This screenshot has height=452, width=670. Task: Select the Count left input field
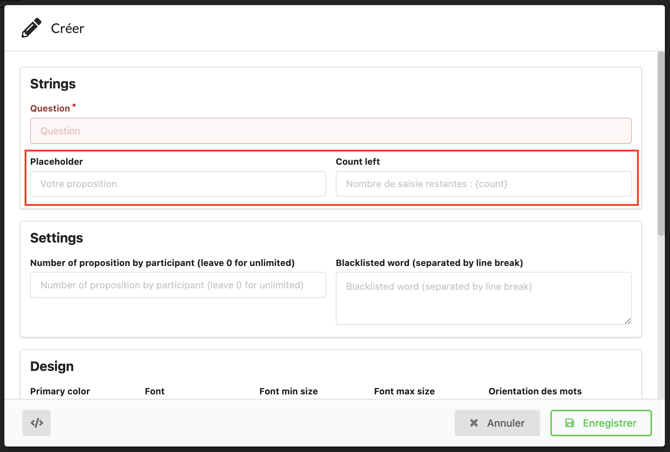pos(483,184)
